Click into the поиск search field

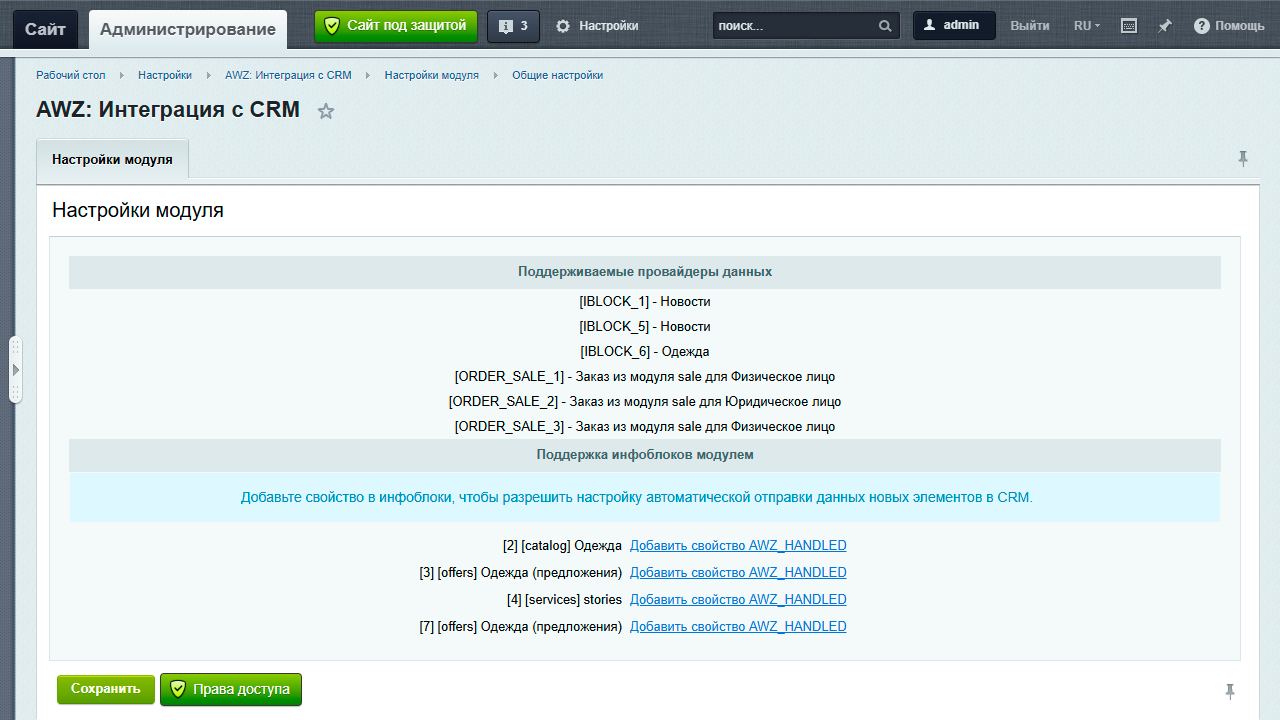795,26
